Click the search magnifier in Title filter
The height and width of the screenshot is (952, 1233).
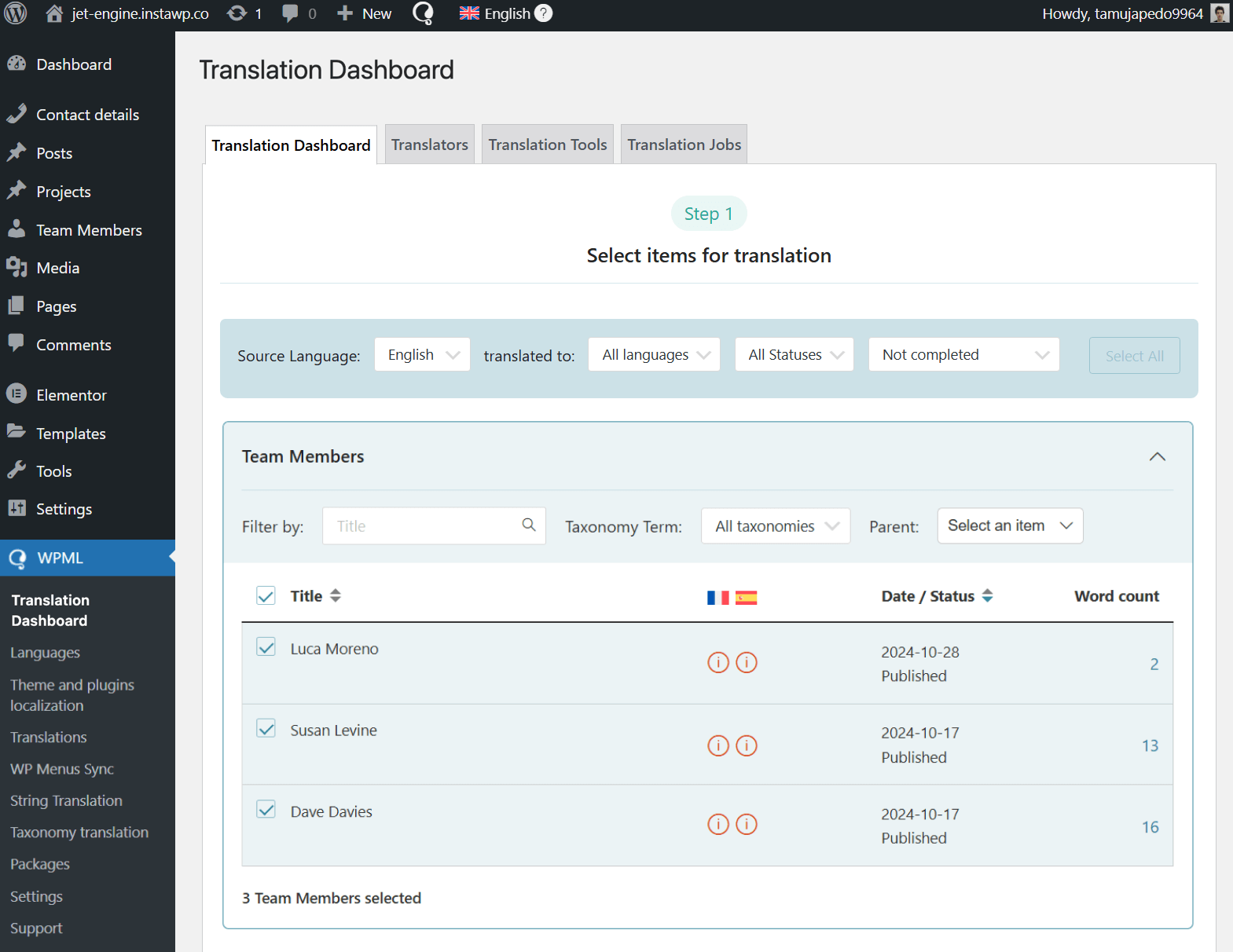pos(529,525)
